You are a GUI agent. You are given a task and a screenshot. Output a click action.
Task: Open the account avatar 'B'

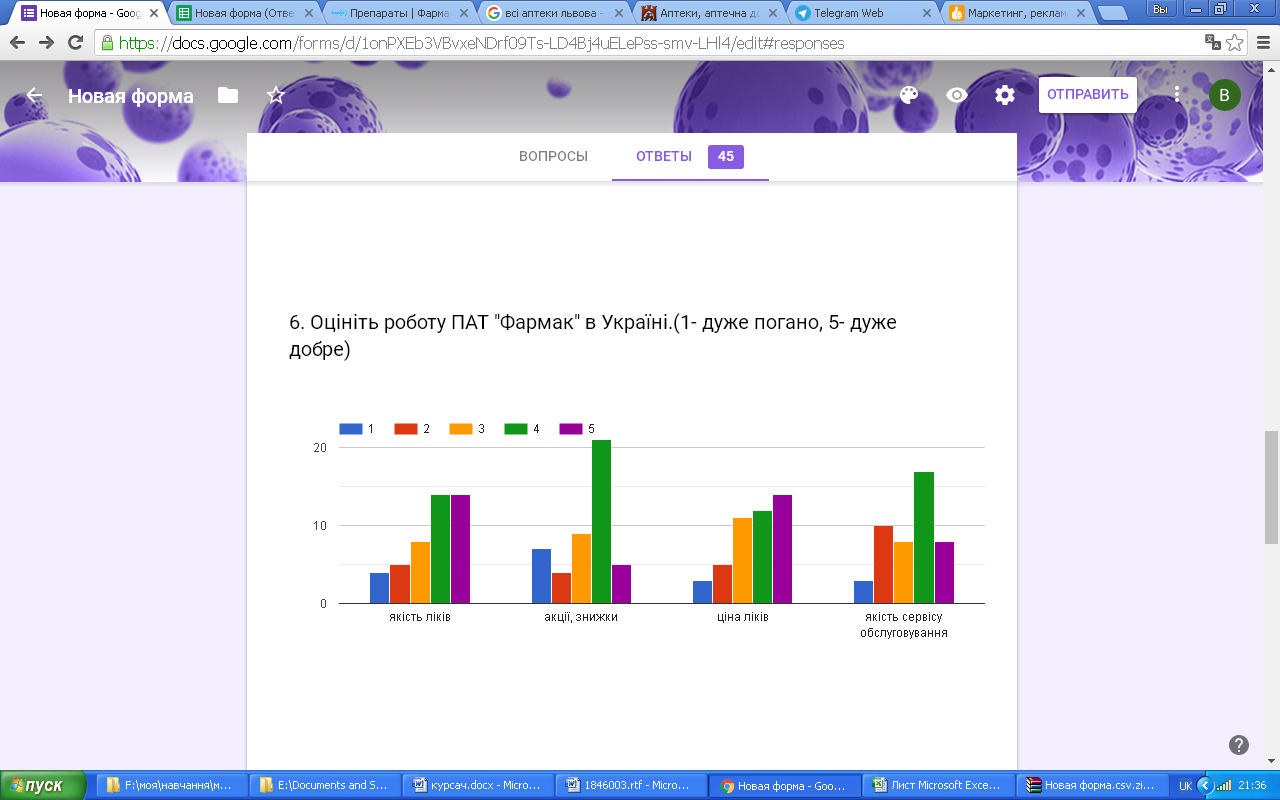tap(1225, 95)
